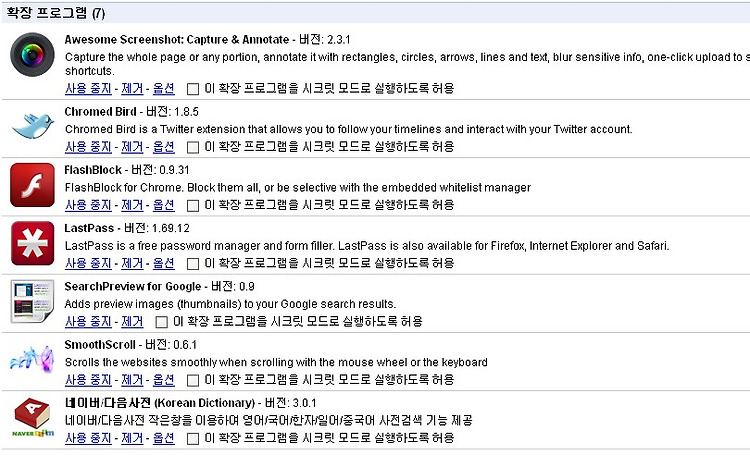The image size is (750, 455).
Task: Disable LastPass using 사용 중지 link
Action: 88,263
